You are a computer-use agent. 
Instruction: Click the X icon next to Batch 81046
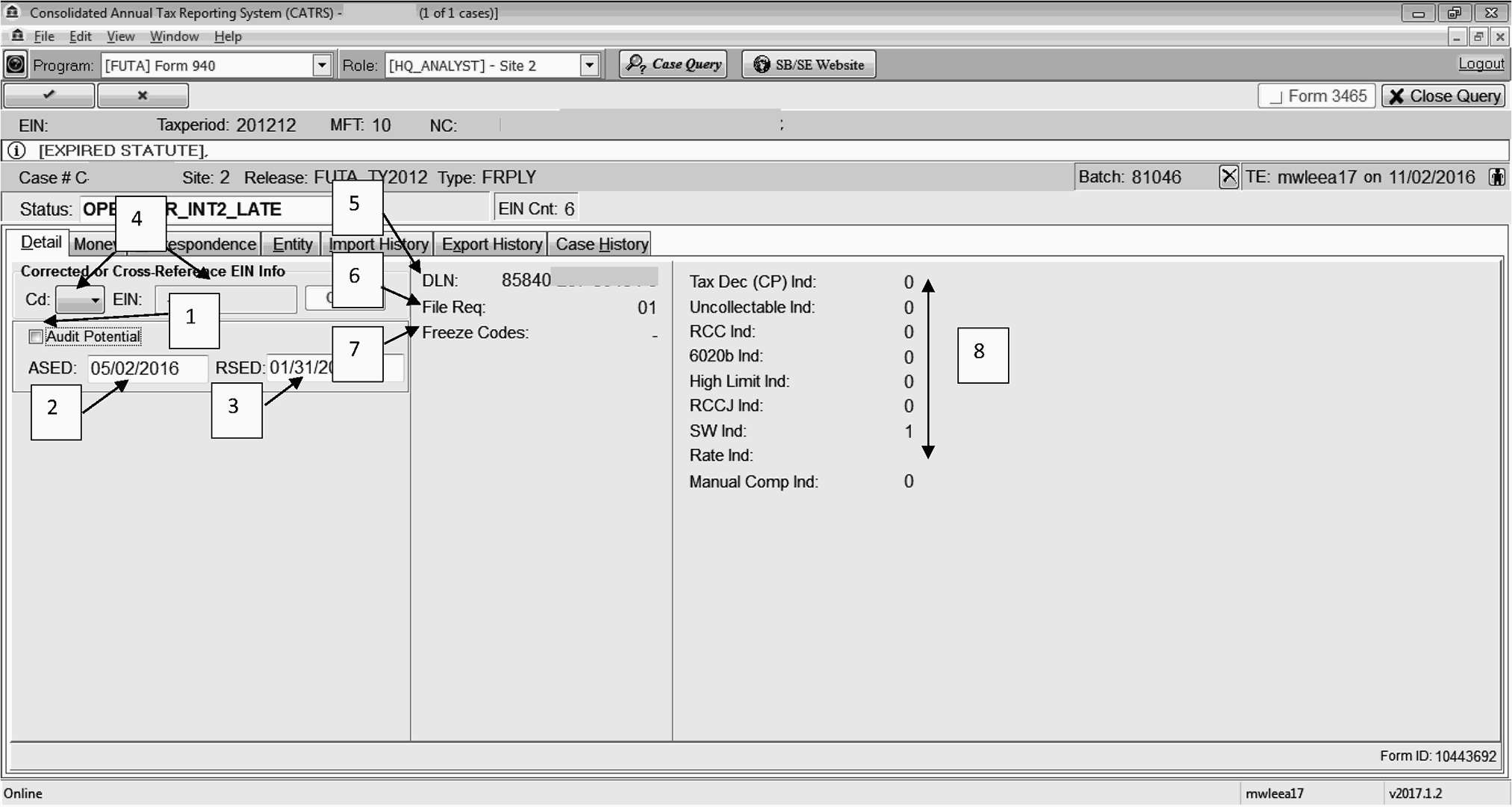pos(1228,177)
